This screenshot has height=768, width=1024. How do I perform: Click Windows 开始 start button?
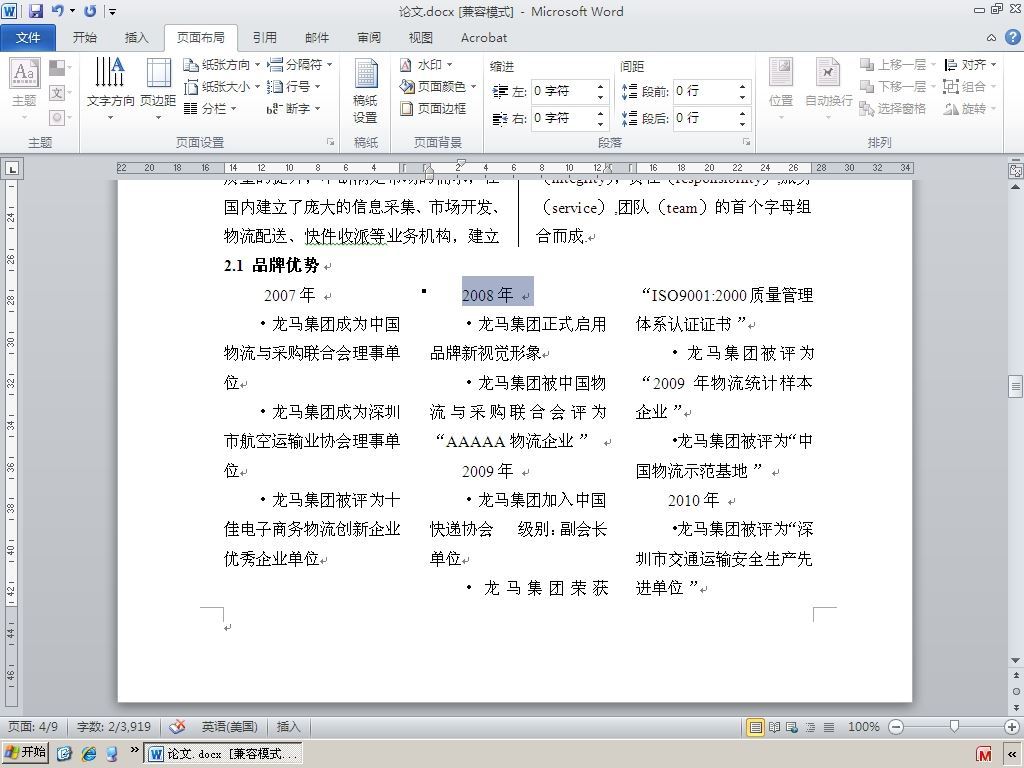tap(26, 753)
